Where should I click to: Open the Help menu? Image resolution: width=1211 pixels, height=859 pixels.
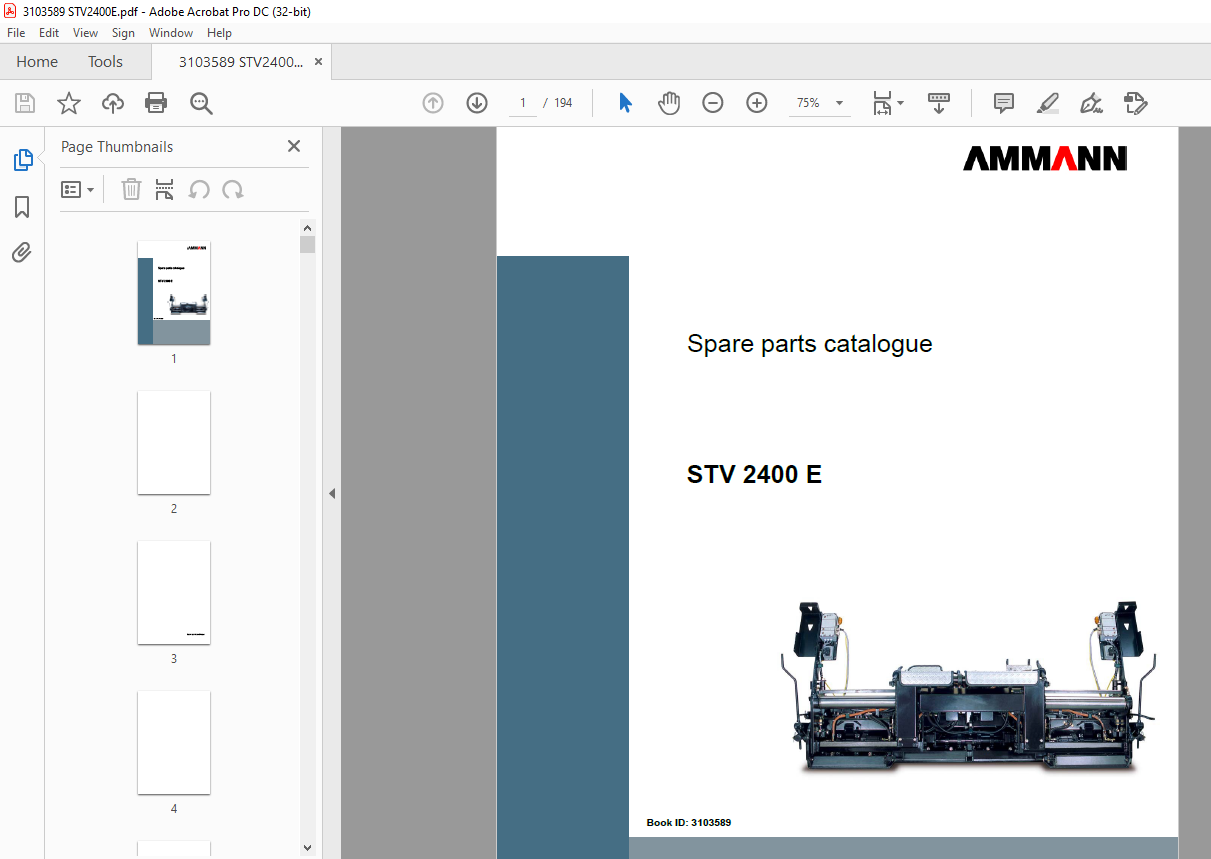coord(219,33)
